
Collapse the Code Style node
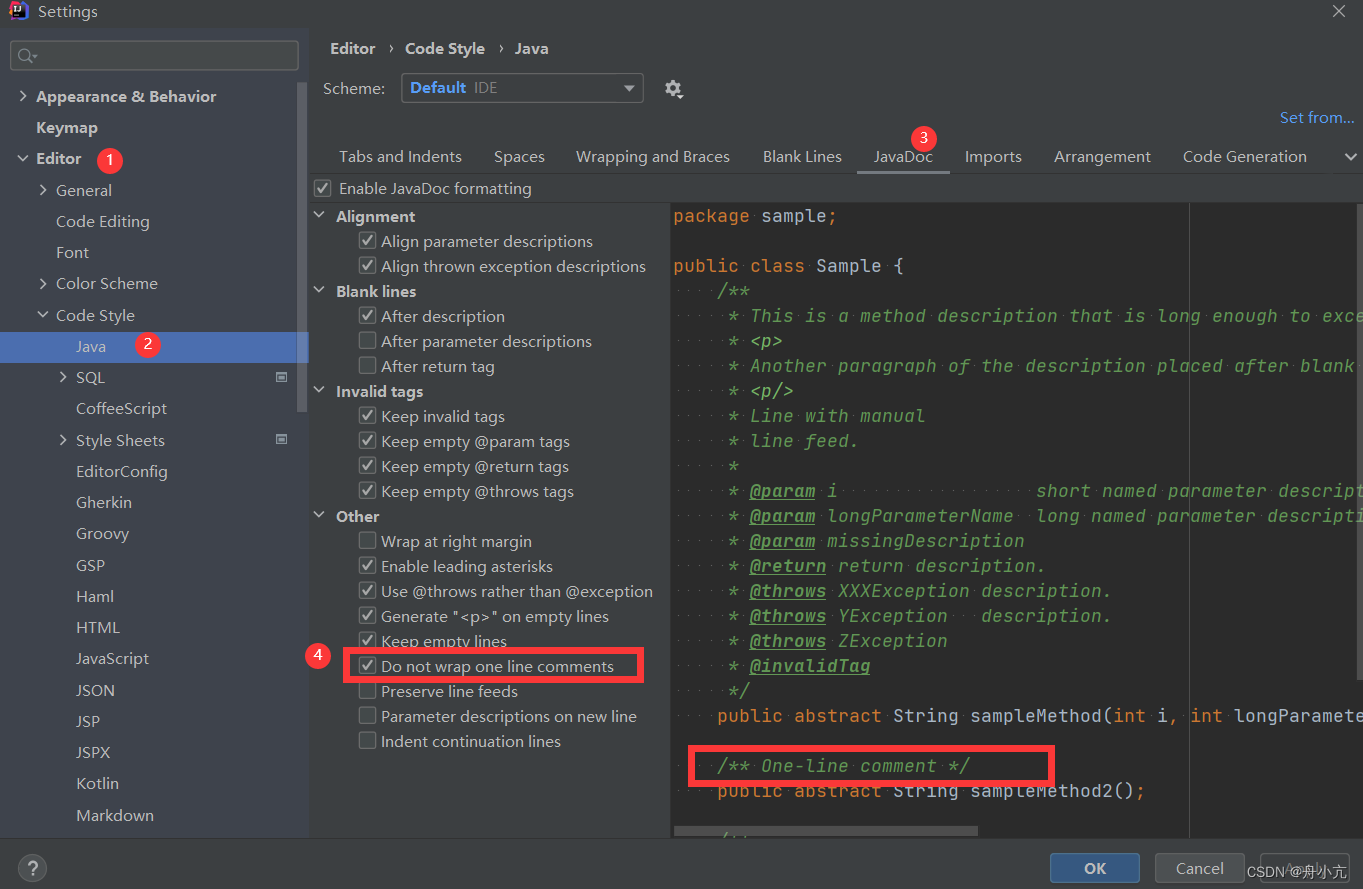[x=43, y=315]
